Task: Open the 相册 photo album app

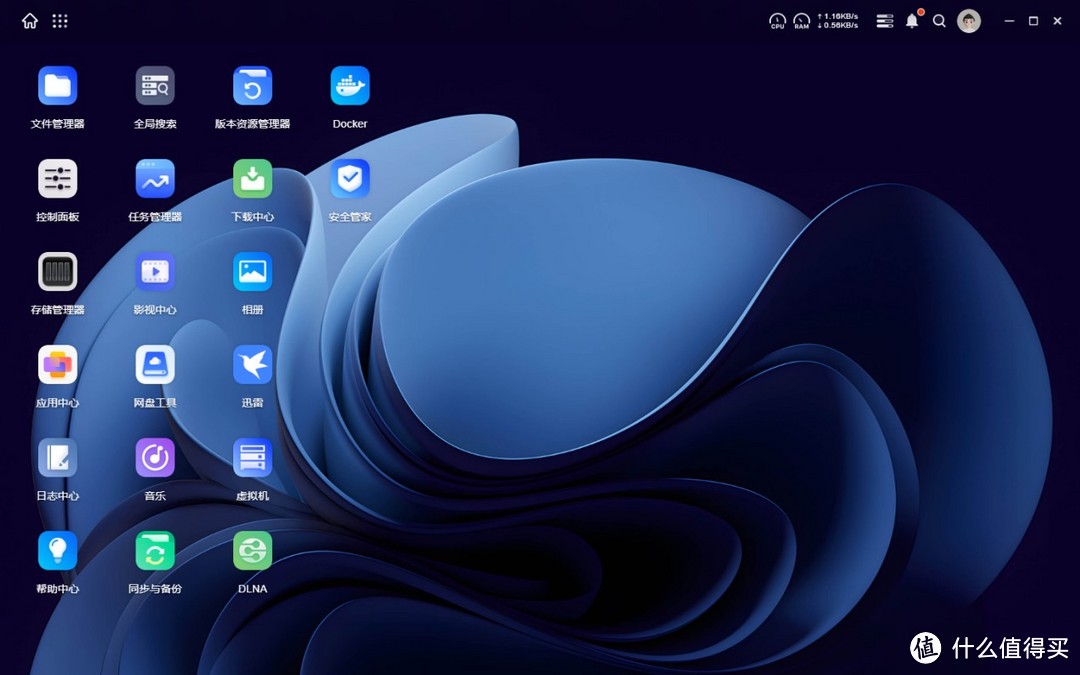Action: (252, 272)
